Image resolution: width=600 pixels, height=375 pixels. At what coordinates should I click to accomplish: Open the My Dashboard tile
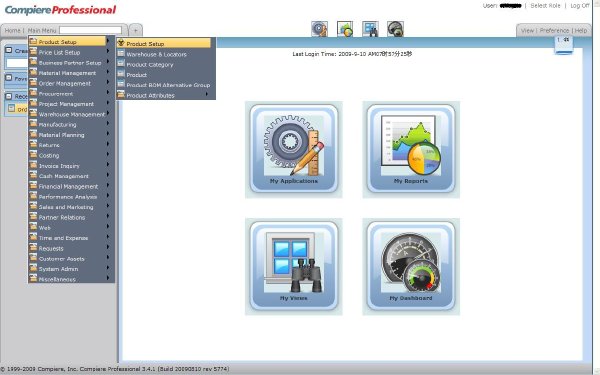coord(411,266)
